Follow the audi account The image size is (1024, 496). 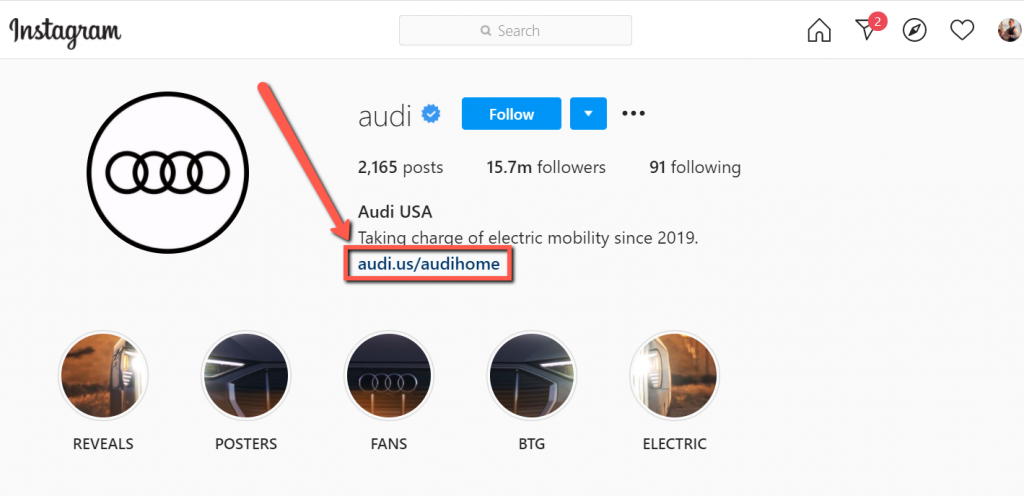[x=511, y=114]
